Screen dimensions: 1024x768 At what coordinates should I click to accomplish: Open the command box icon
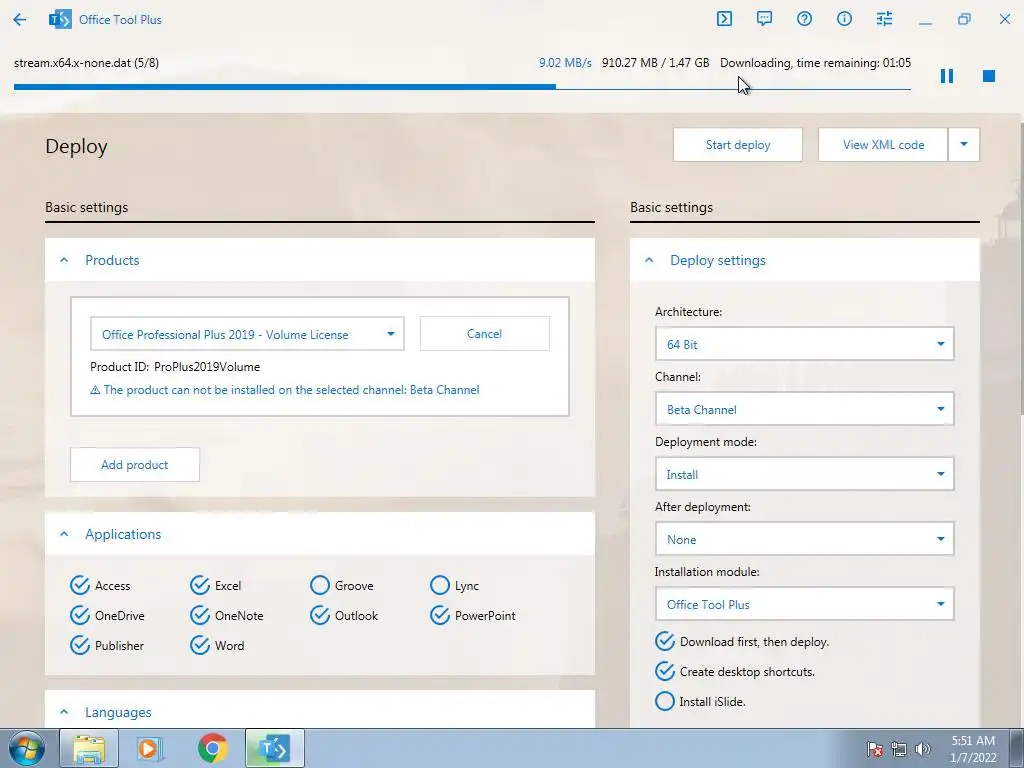724,19
